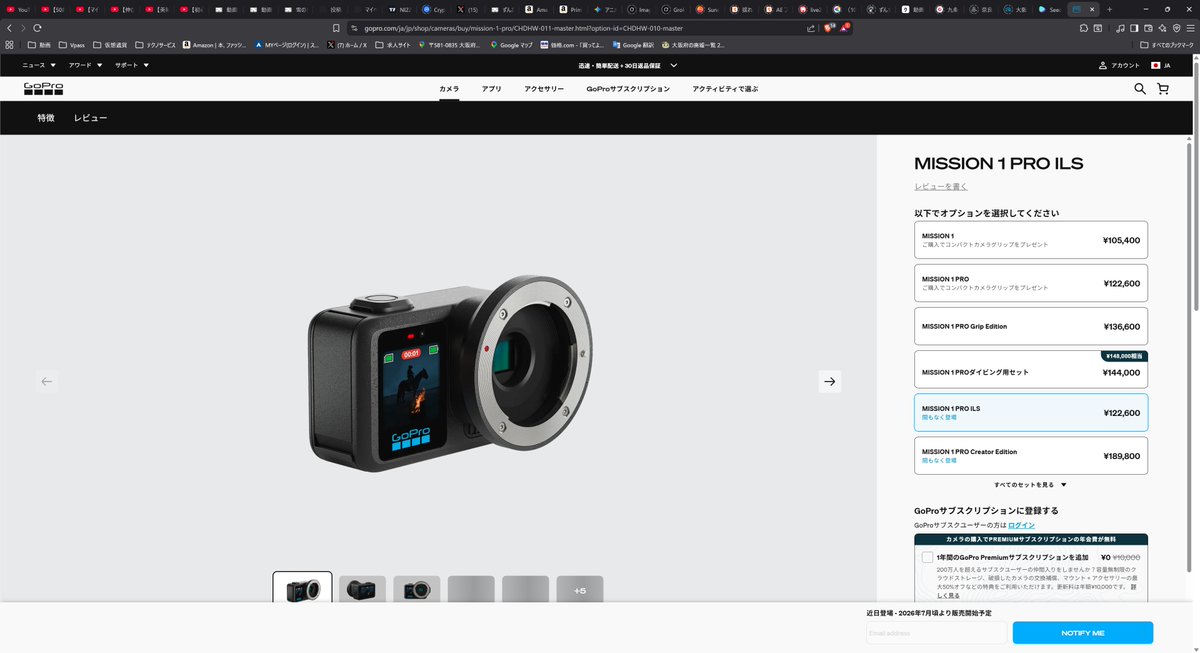Open the すべてのブックマーク folder
The height and width of the screenshot is (653, 1200).
click(1169, 45)
